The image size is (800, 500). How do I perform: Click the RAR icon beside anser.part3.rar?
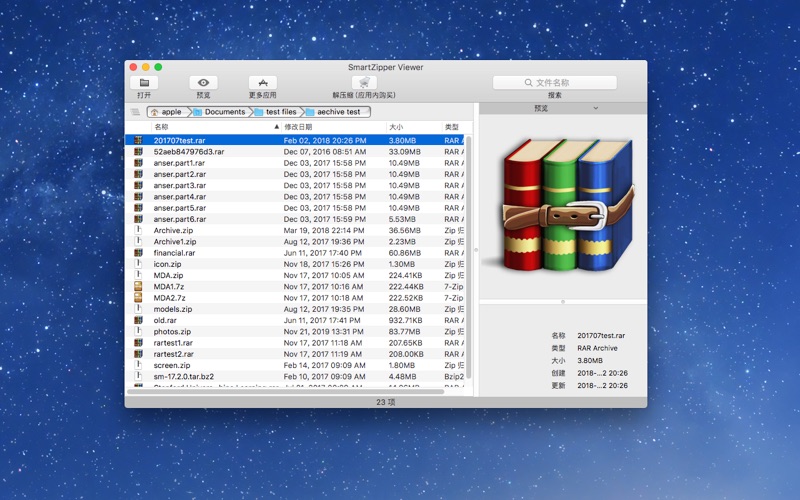click(138, 185)
